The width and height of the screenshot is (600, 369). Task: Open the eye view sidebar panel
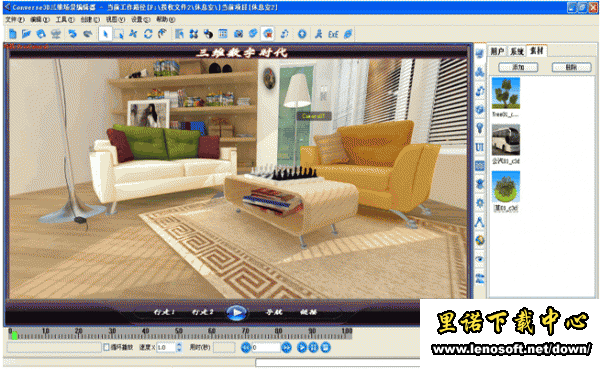tap(480, 259)
